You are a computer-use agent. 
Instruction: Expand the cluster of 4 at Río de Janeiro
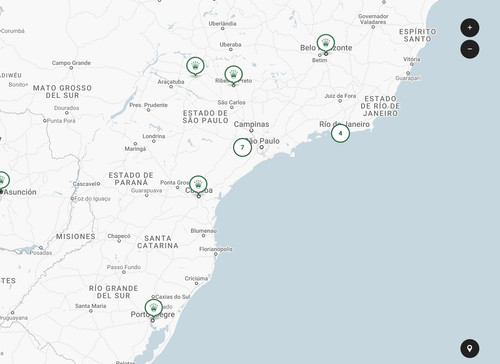340,133
